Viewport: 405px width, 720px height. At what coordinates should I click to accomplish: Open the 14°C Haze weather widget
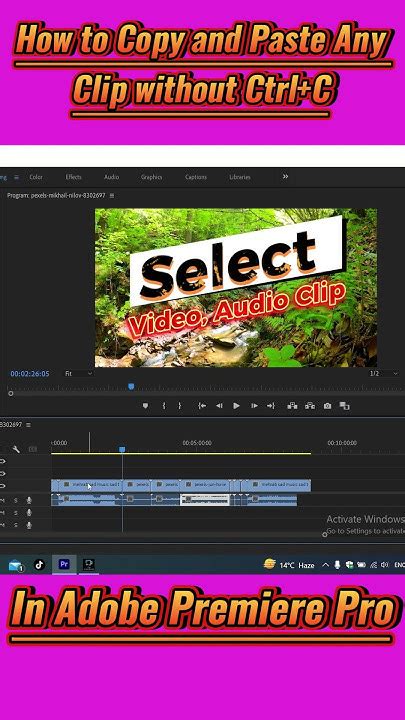(x=289, y=565)
